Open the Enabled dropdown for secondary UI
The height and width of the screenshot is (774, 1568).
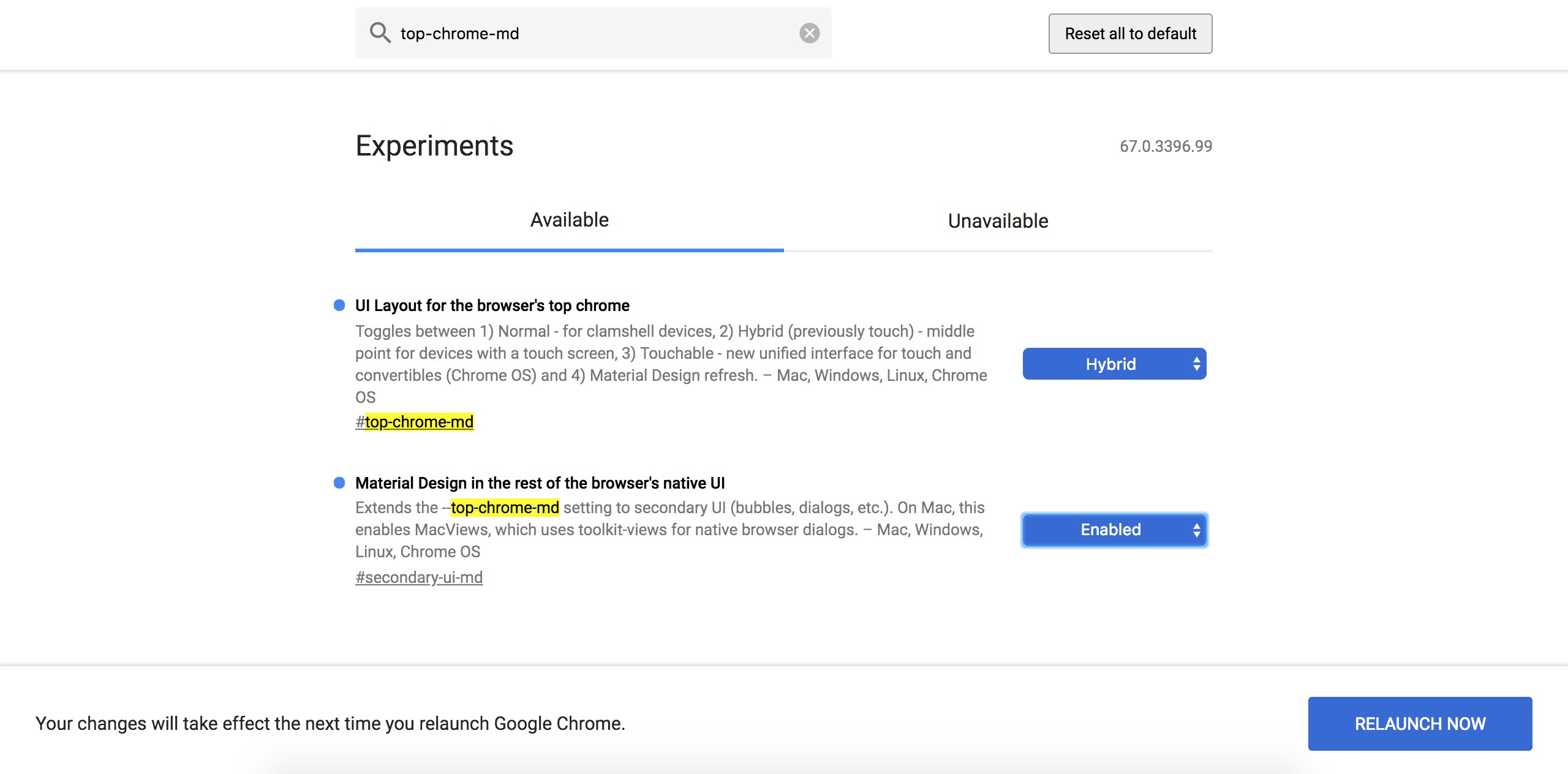(1115, 530)
